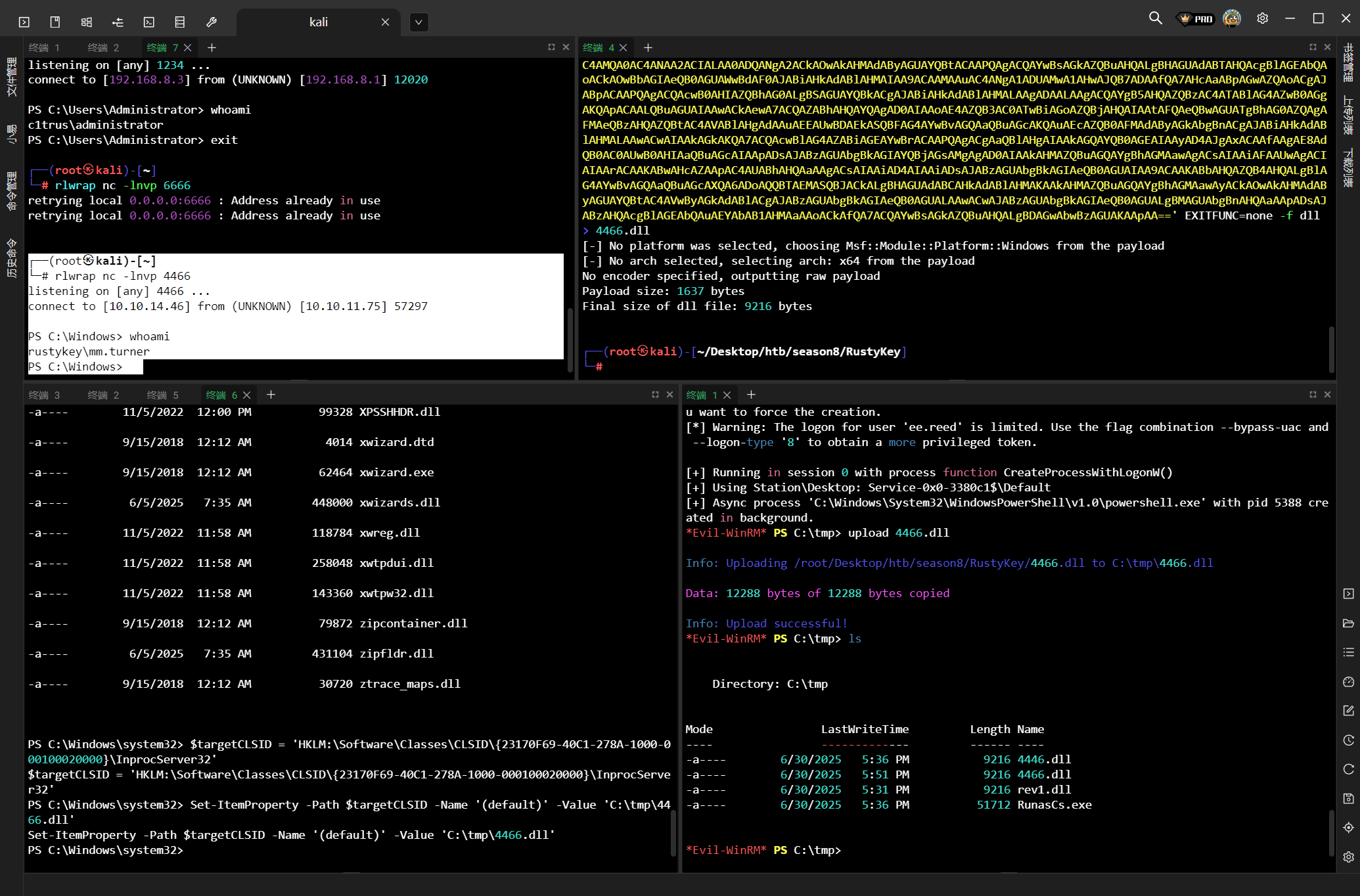Click the open folder icon in right sidebar
Viewport: 1360px width, 896px height.
(1348, 623)
